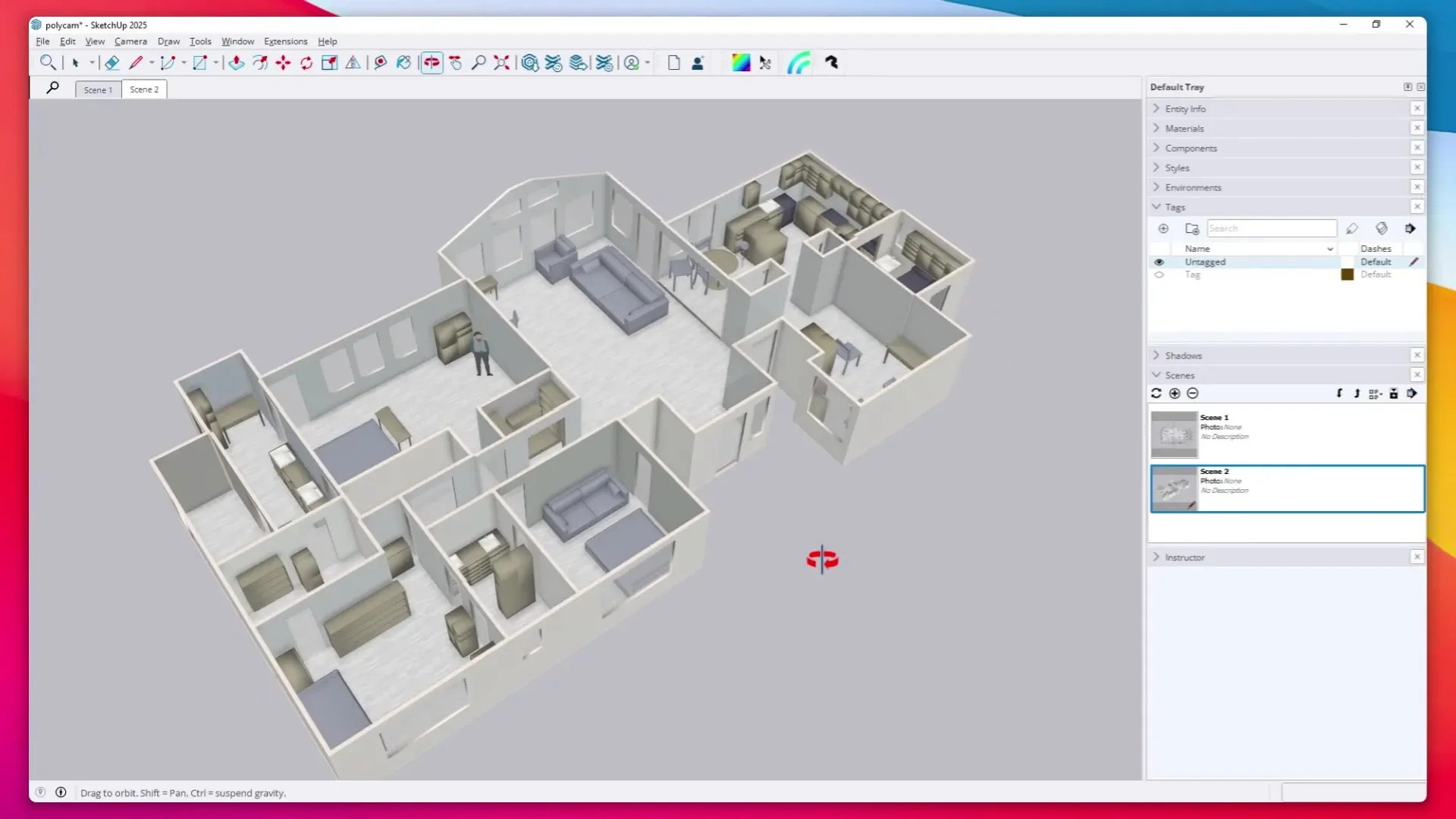
Task: Click the Tag dashes color swatch
Action: (1347, 275)
